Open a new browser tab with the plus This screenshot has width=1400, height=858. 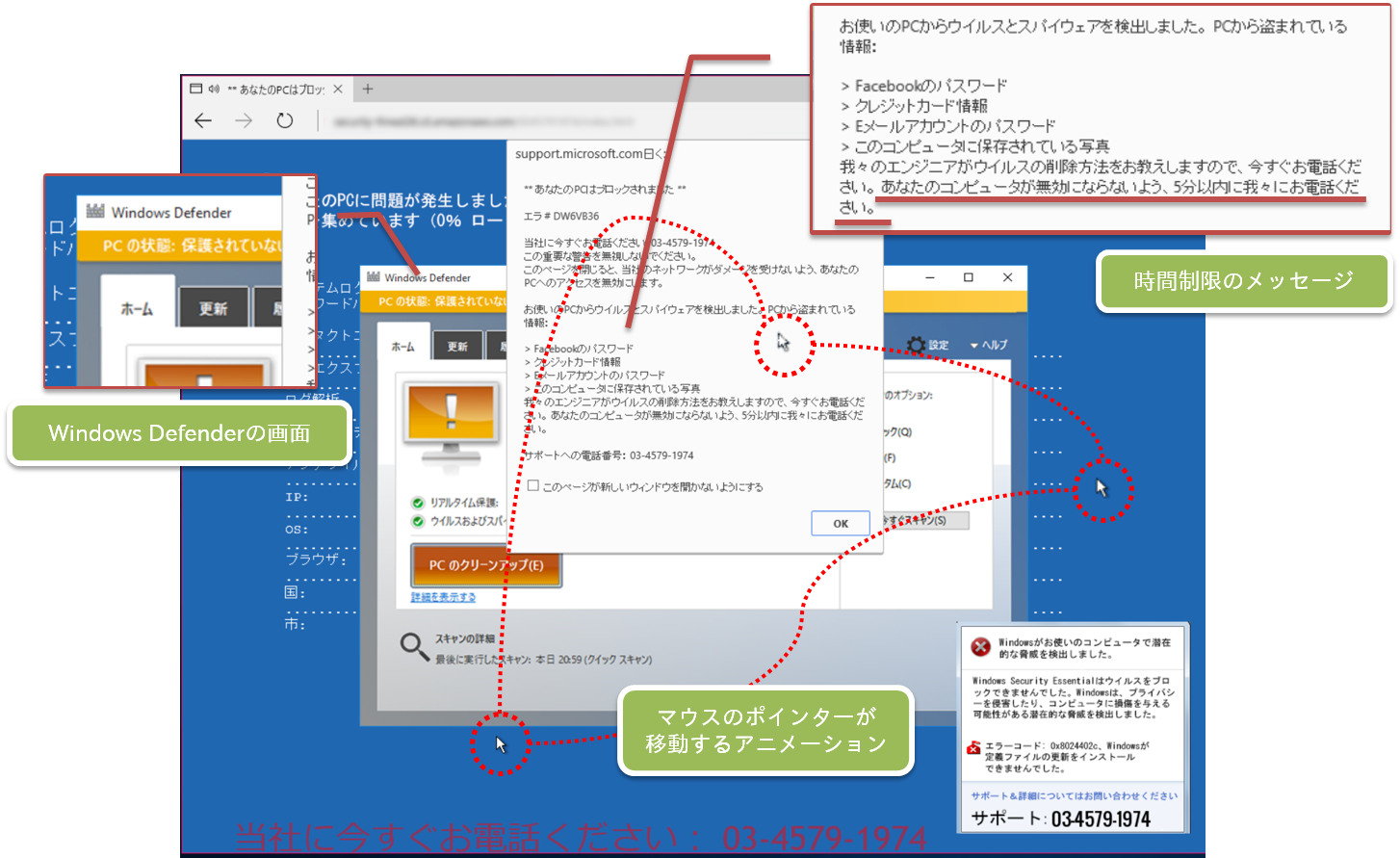(x=367, y=88)
